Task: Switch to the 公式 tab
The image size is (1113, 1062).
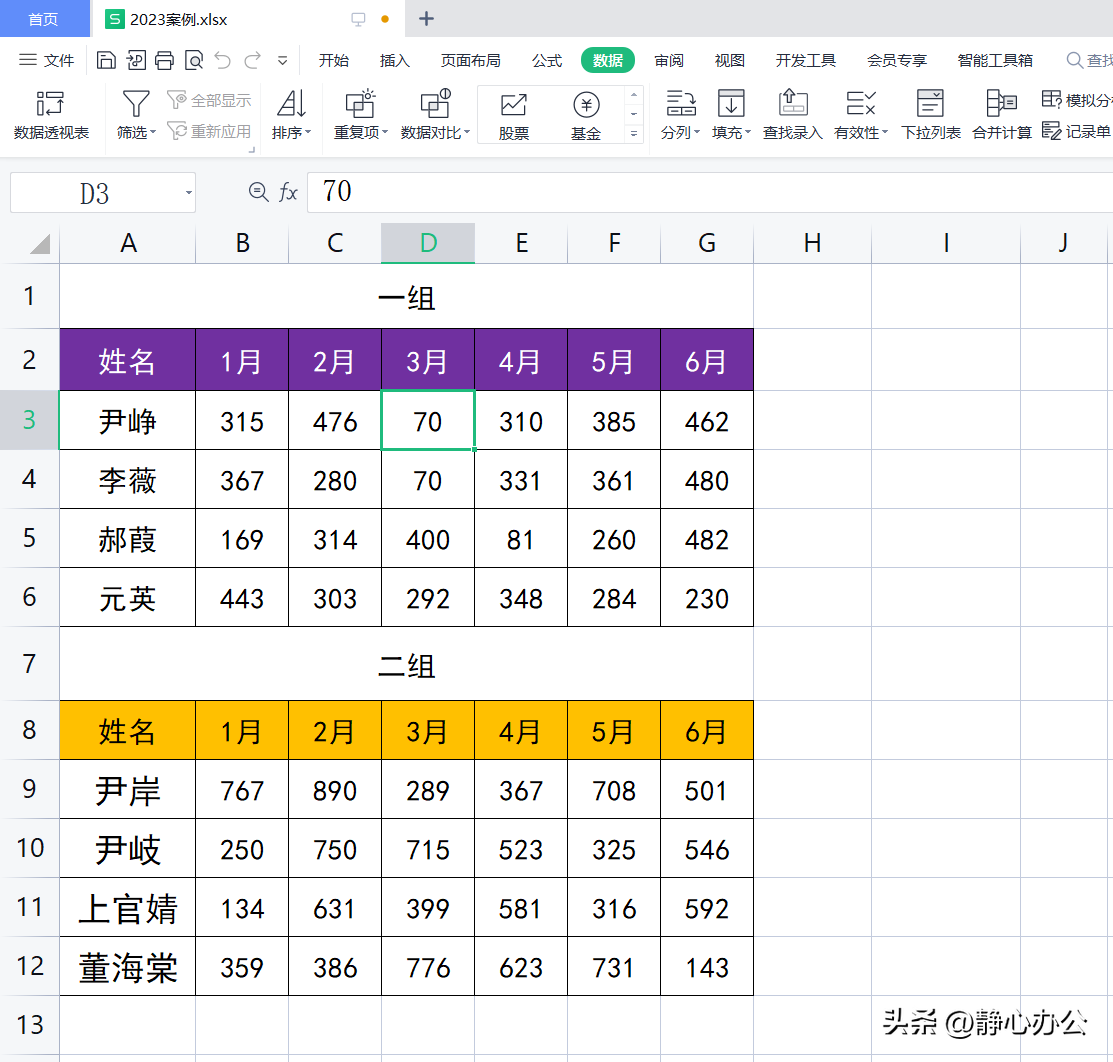Action: point(547,60)
